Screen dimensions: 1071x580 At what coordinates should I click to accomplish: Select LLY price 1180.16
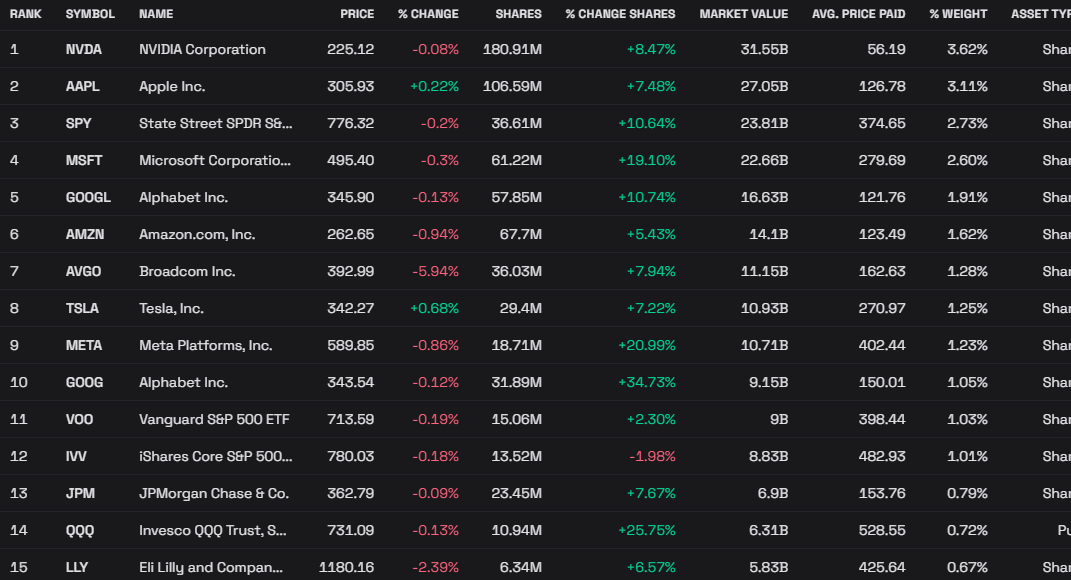coord(346,566)
